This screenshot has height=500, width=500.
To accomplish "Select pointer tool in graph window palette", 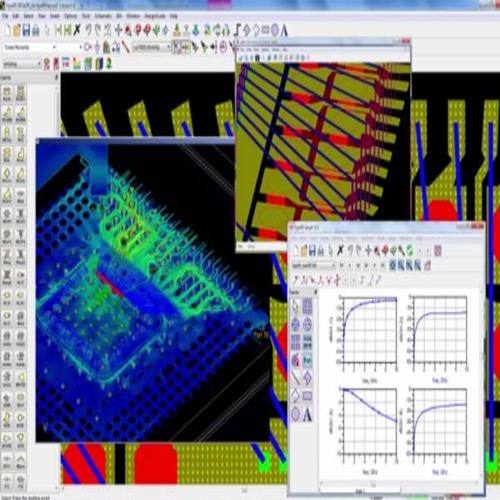I will (295, 306).
